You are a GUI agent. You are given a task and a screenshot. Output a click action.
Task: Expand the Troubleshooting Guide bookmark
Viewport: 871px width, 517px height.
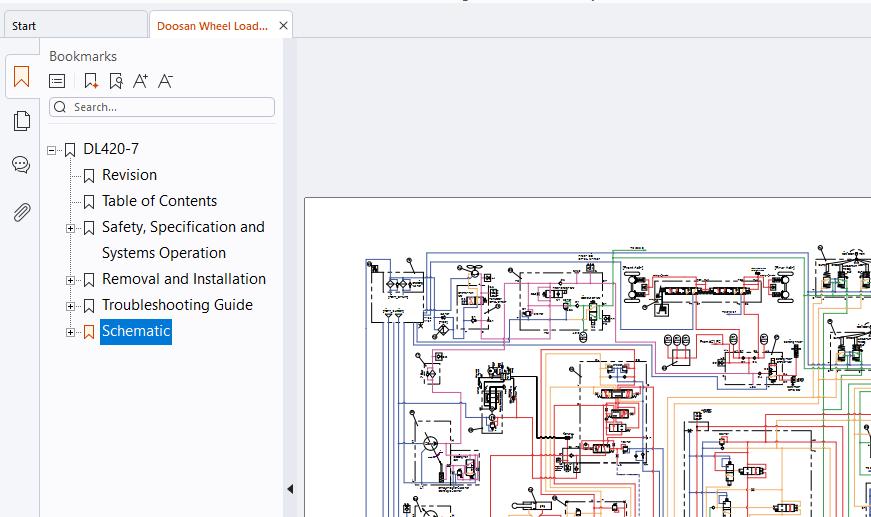tap(71, 307)
